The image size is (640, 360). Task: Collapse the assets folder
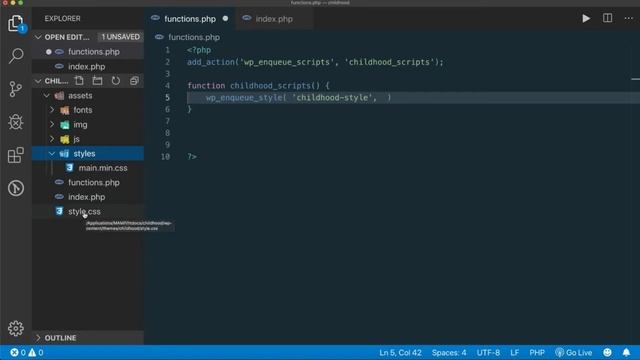tap(47, 96)
